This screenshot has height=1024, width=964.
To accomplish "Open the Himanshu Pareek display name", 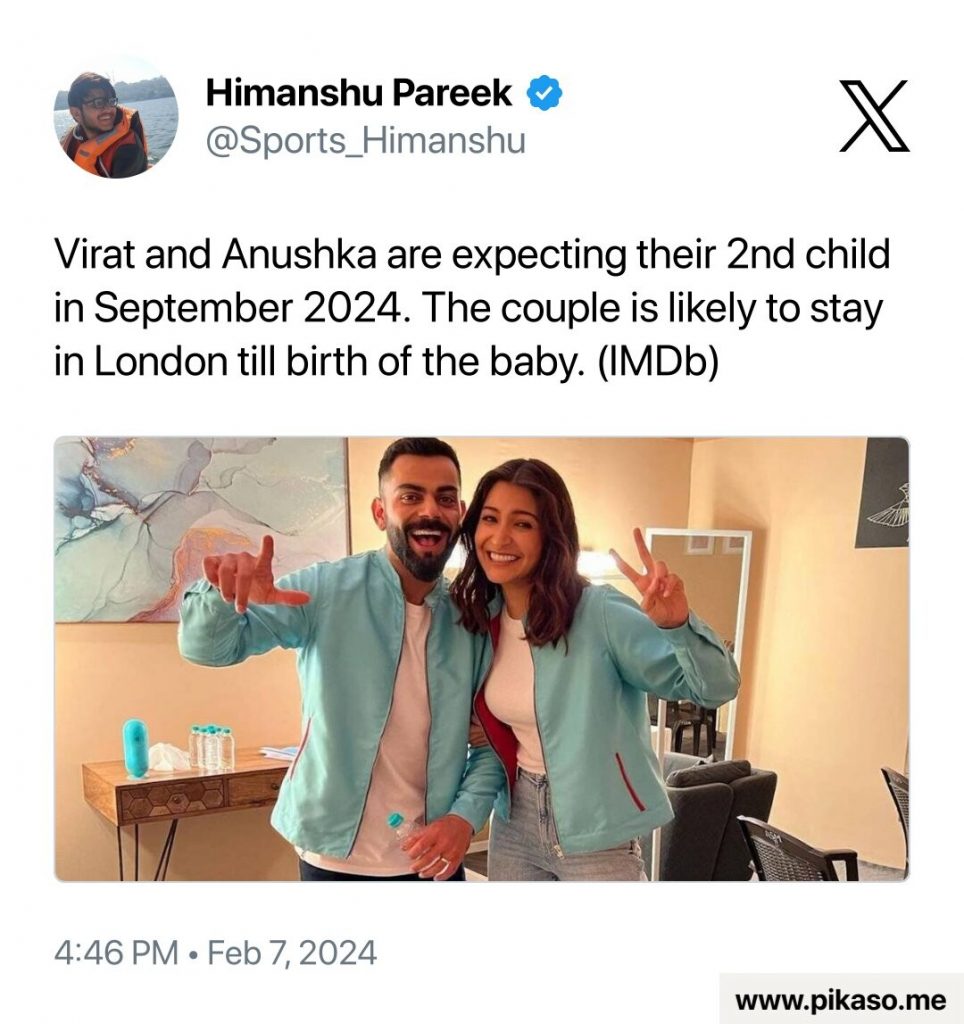I will [359, 92].
